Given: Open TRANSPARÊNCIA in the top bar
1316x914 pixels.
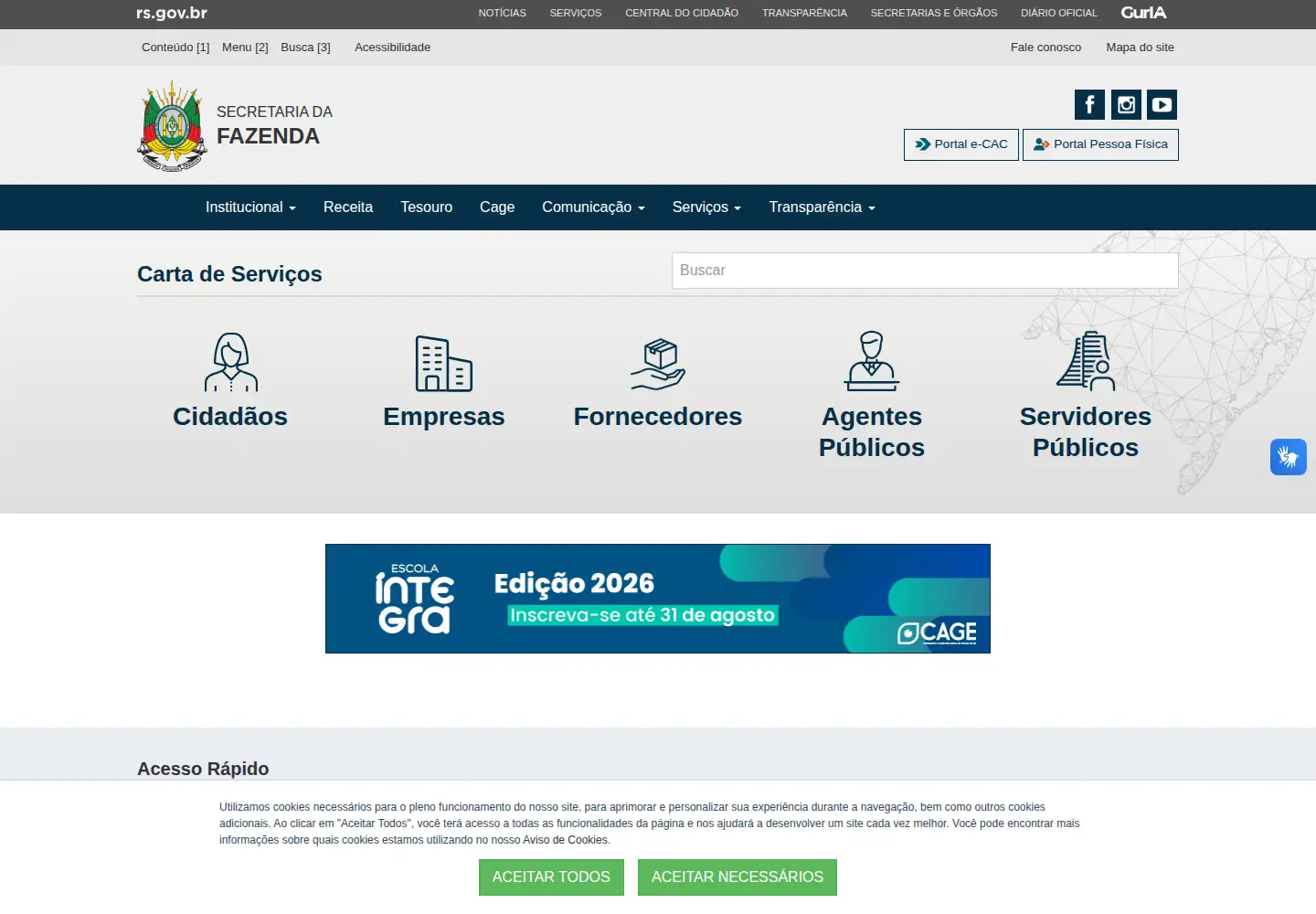Looking at the screenshot, I should 804,13.
